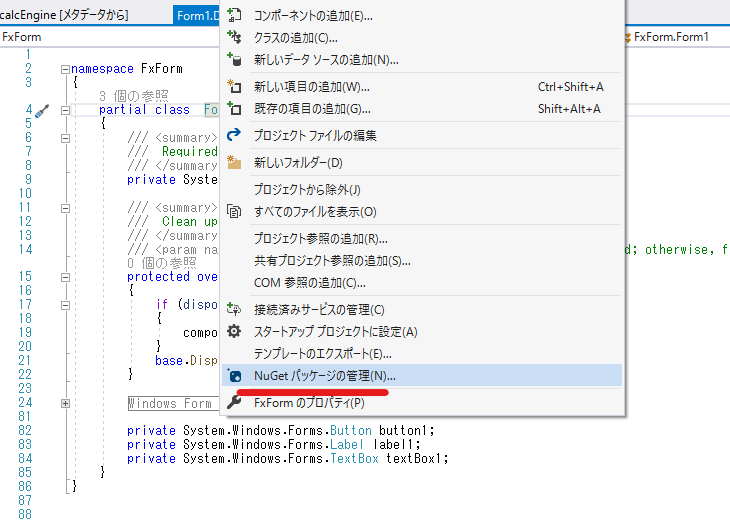Image resolution: width=730 pixels, height=525 pixels.
Task: Switch to the calcEngine [メタデータから] tab
Action: [64, 15]
